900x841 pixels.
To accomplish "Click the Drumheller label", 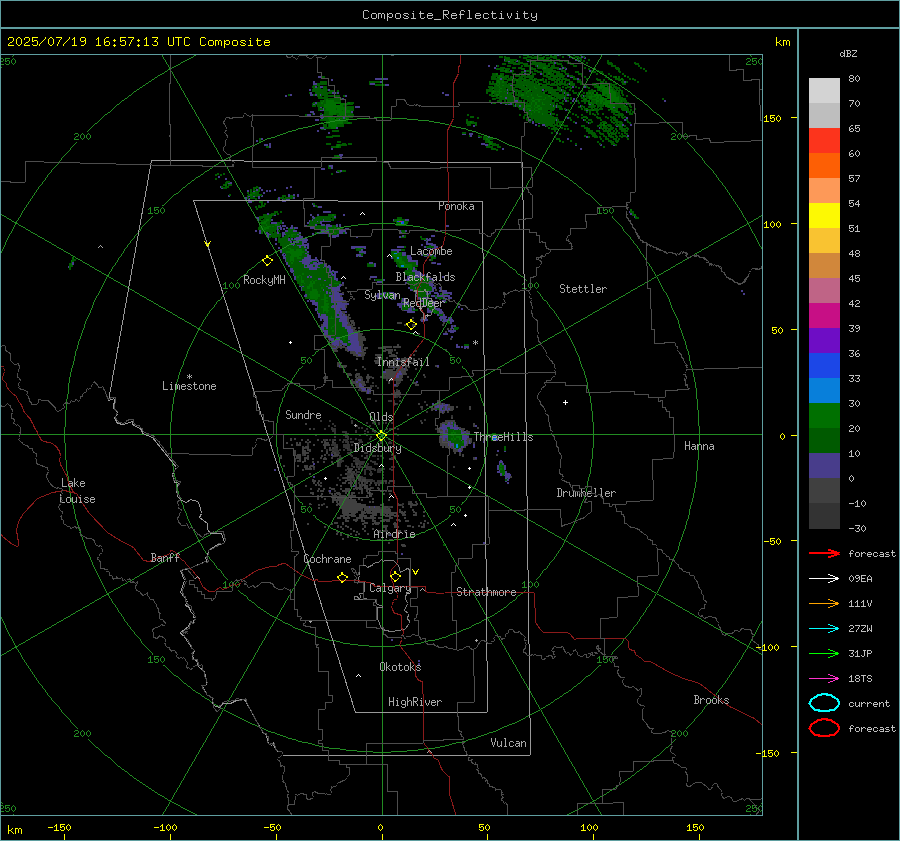I will (x=586, y=493).
